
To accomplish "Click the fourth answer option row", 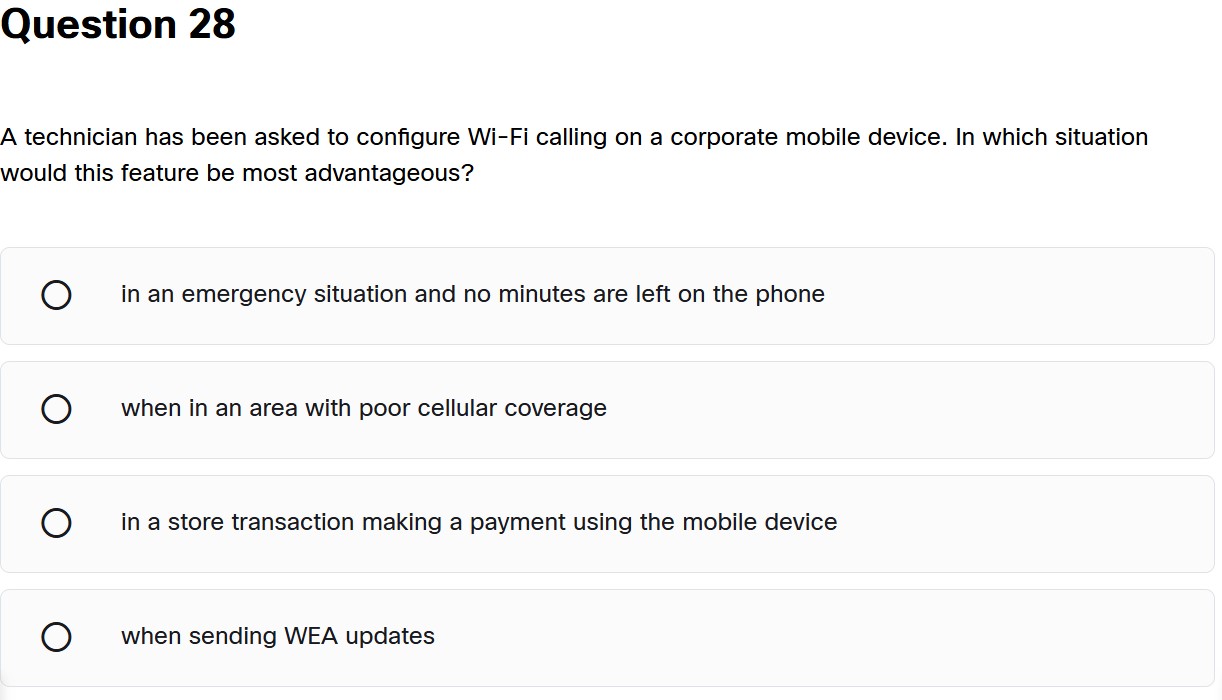I will 600,637.
